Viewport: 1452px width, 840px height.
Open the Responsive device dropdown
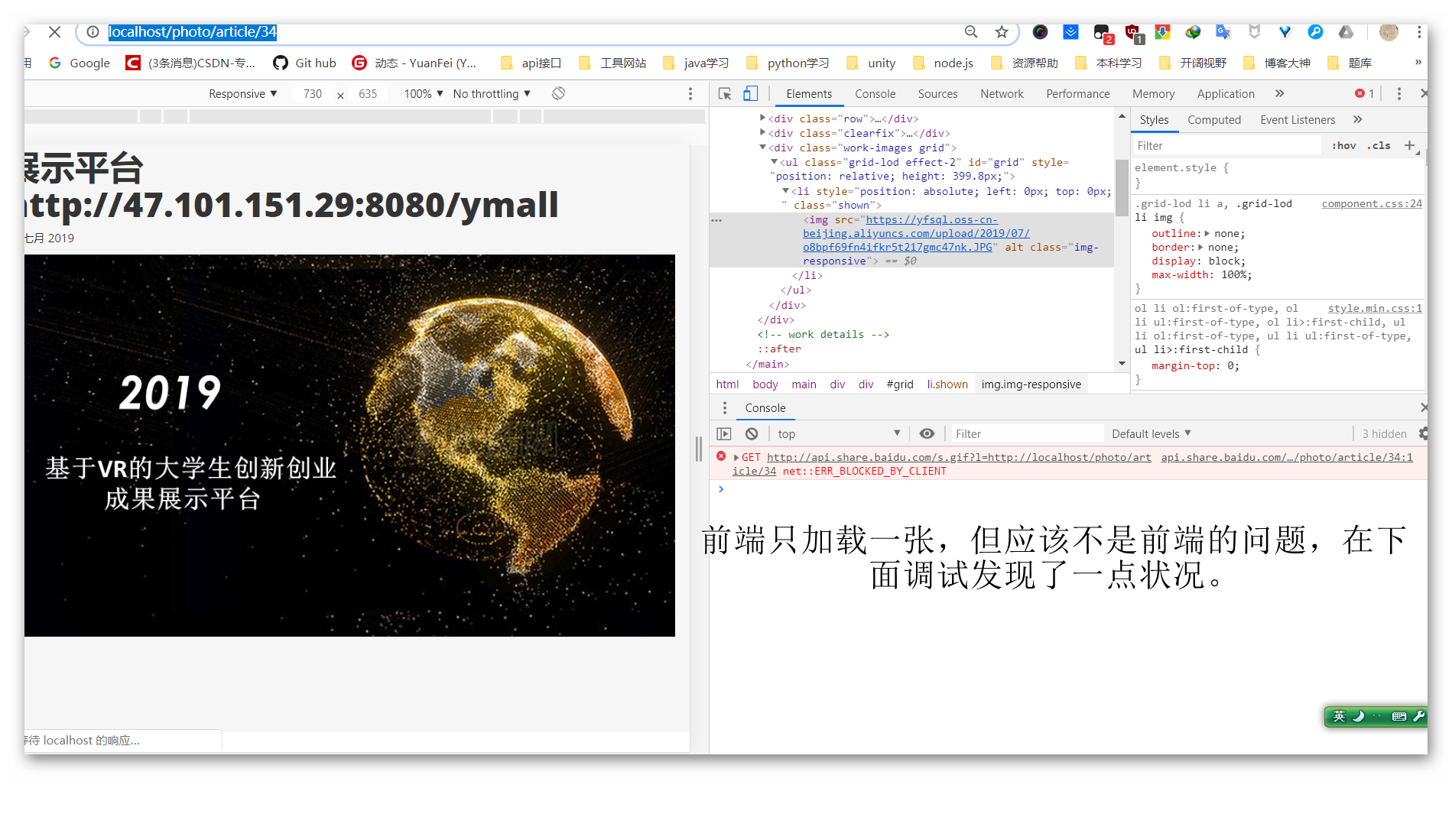(x=241, y=93)
